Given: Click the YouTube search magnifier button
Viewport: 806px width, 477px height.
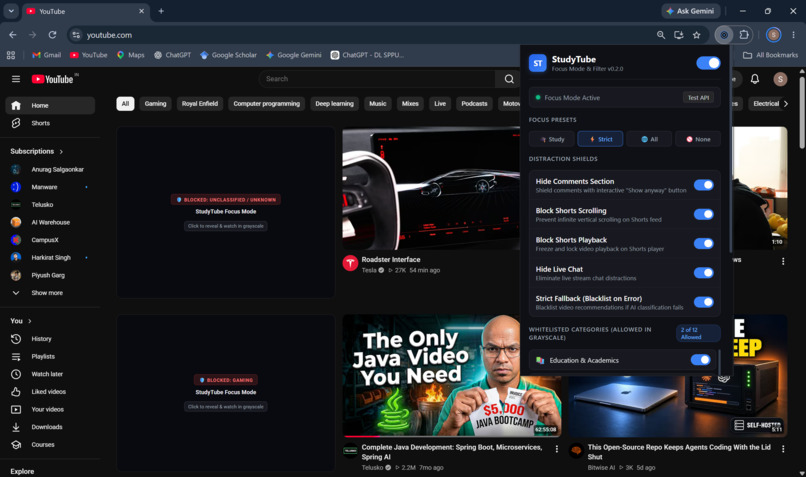Looking at the screenshot, I should [x=509, y=79].
